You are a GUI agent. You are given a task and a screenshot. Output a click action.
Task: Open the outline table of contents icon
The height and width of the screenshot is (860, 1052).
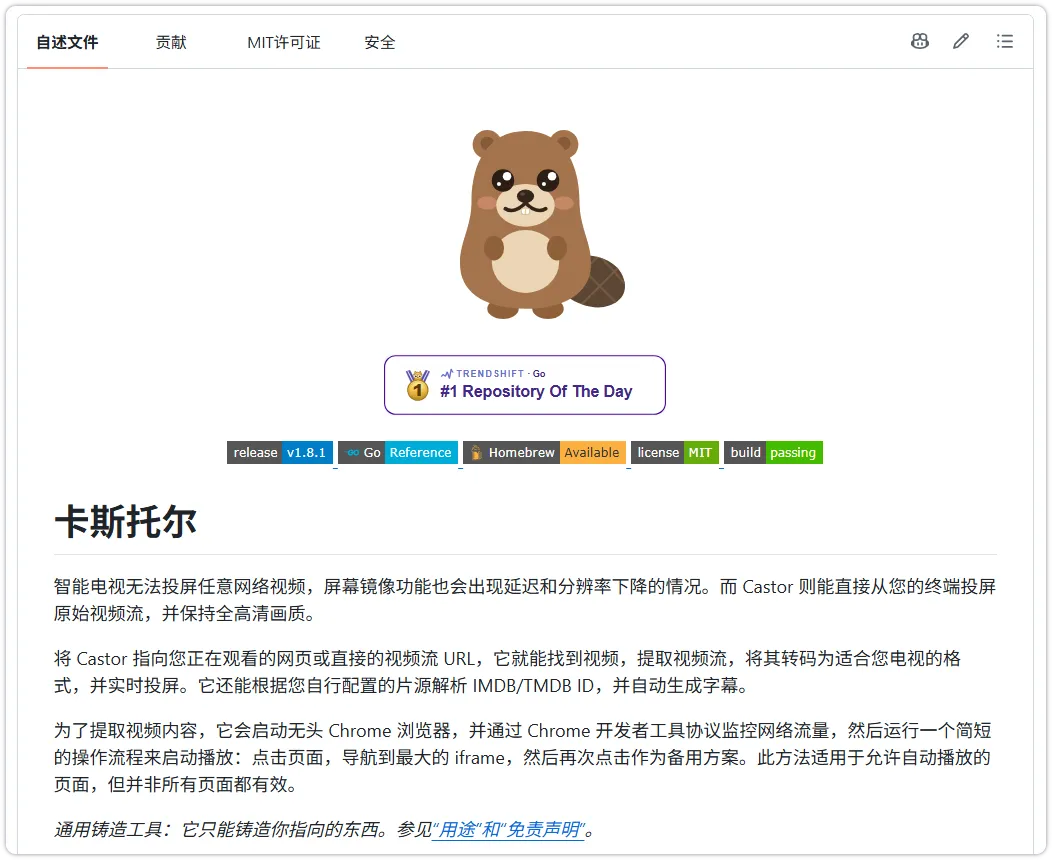[1004, 42]
